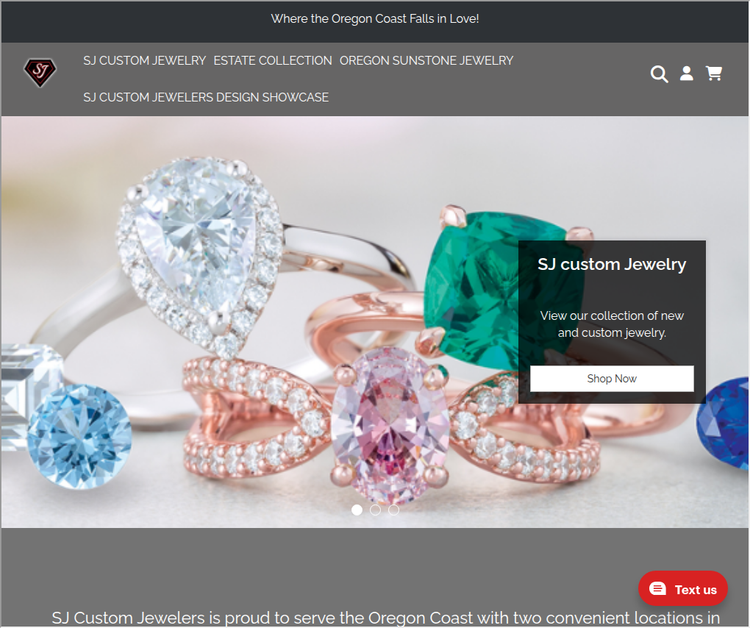Select the first carousel slide dot

(357, 510)
